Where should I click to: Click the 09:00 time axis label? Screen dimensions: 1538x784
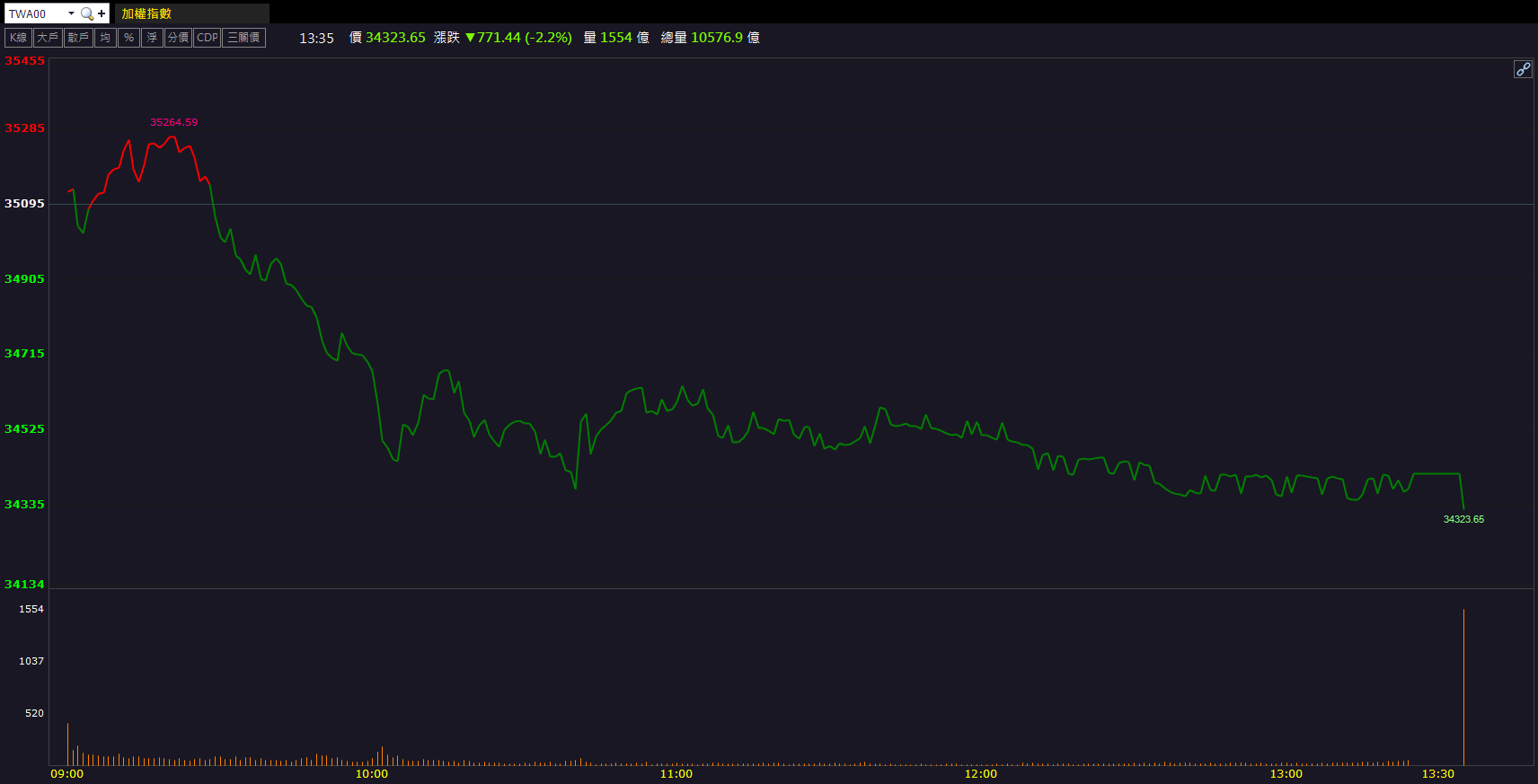click(x=66, y=774)
